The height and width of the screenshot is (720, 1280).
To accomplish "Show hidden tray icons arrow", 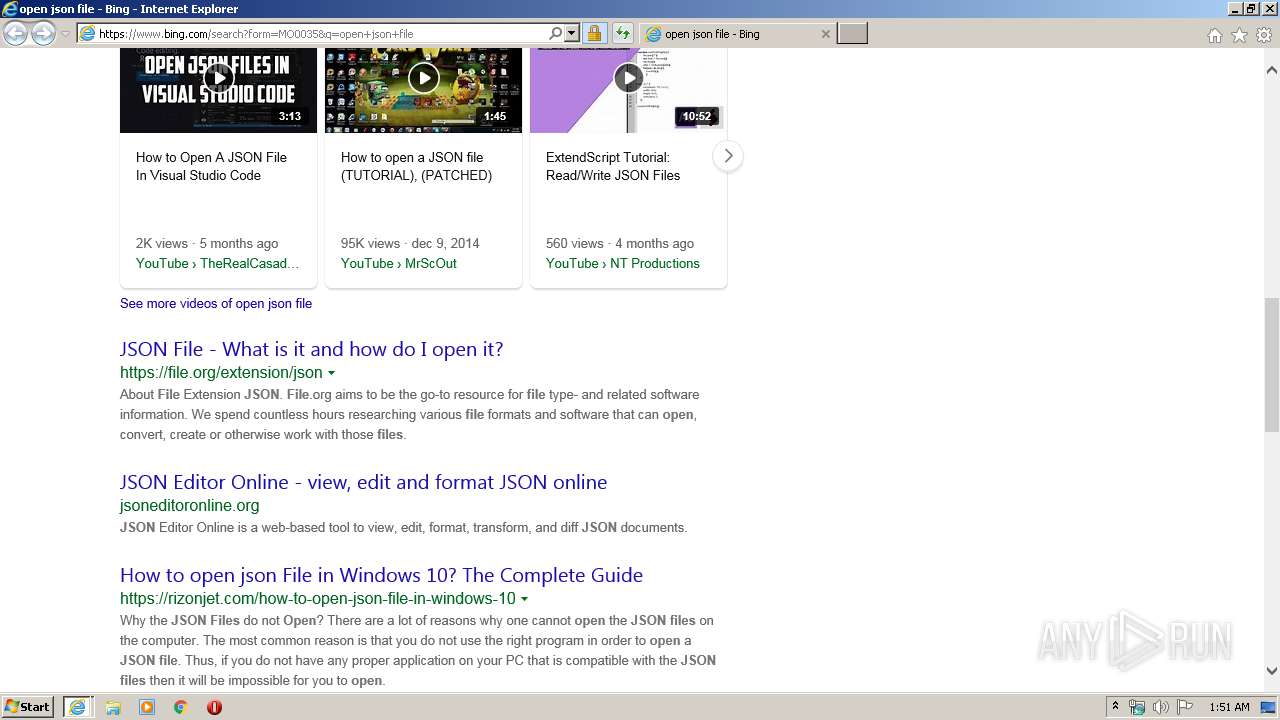I will point(1115,707).
